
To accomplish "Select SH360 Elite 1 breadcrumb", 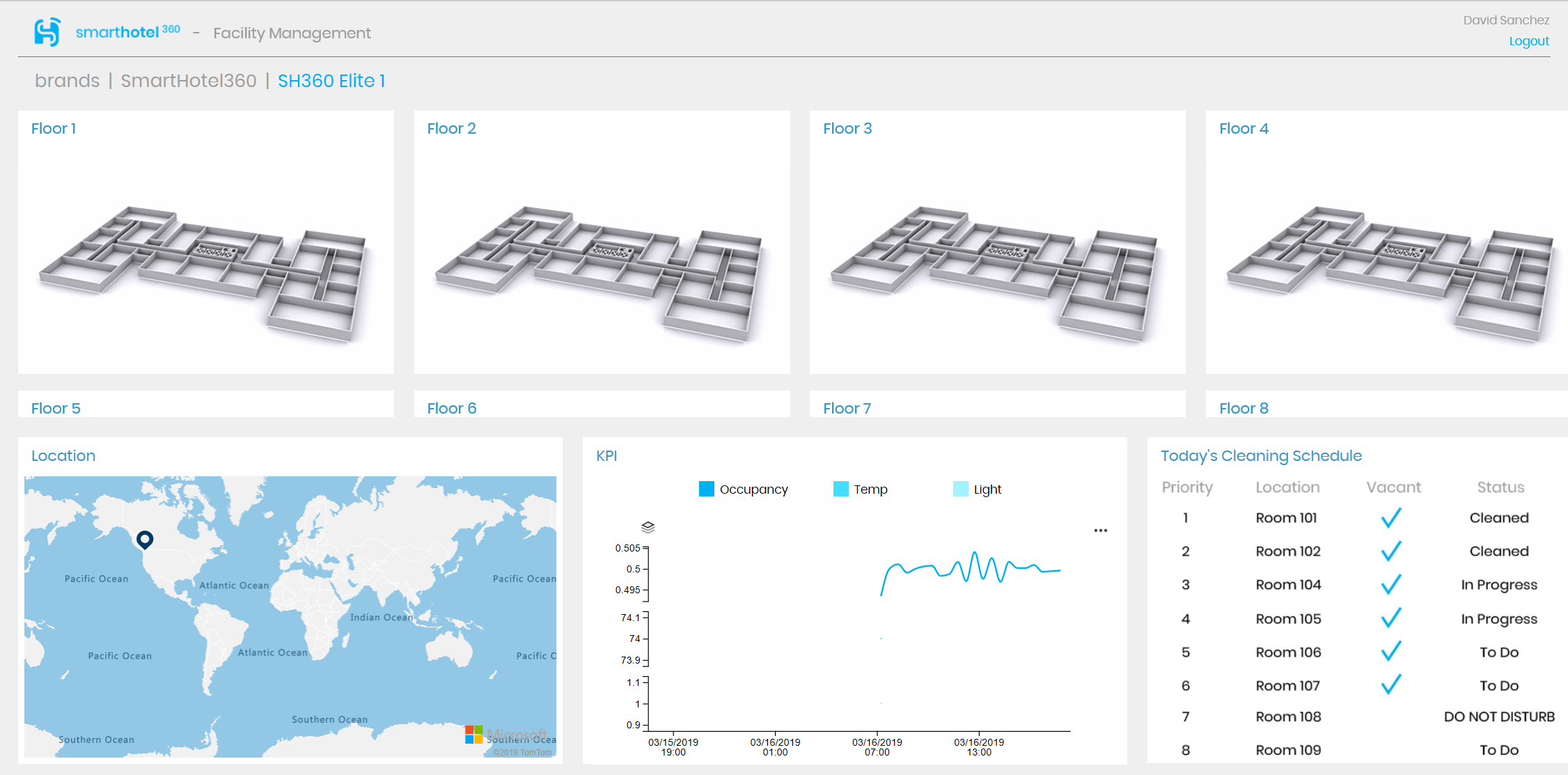I will (x=331, y=81).
